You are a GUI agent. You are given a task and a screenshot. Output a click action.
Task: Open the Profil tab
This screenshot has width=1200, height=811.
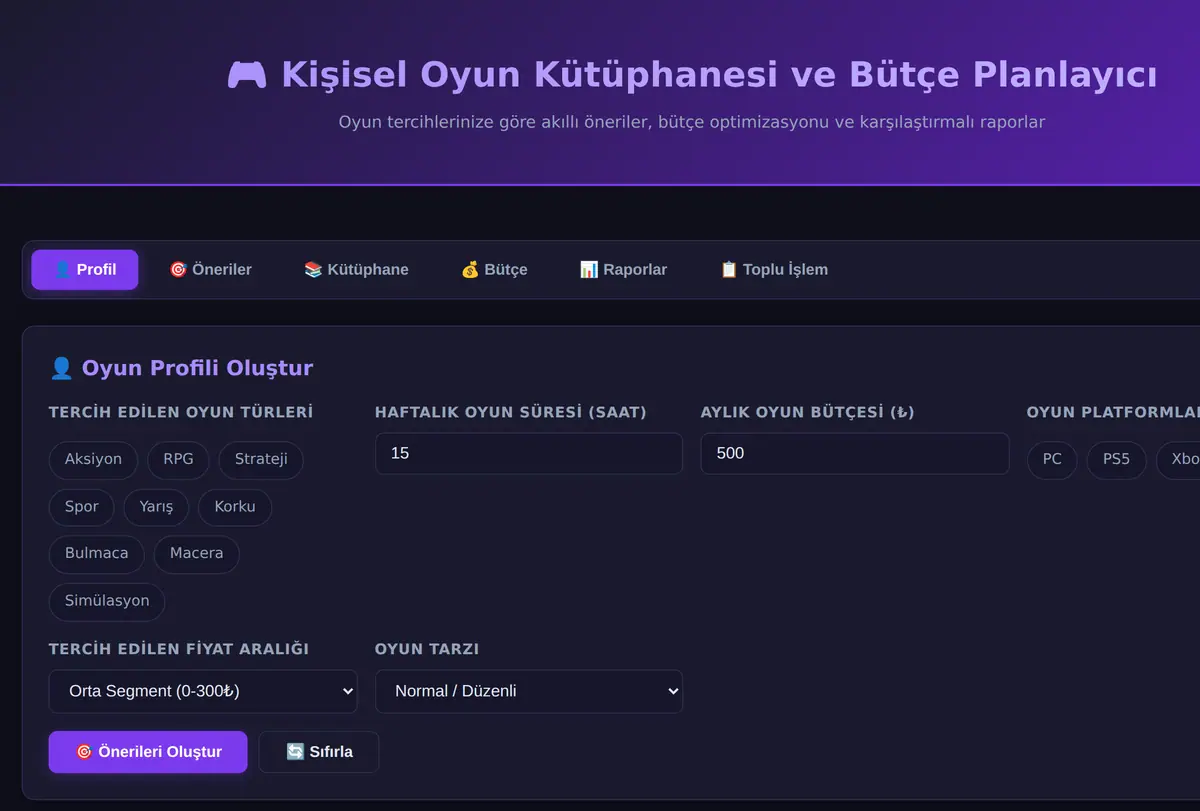tap(85, 269)
